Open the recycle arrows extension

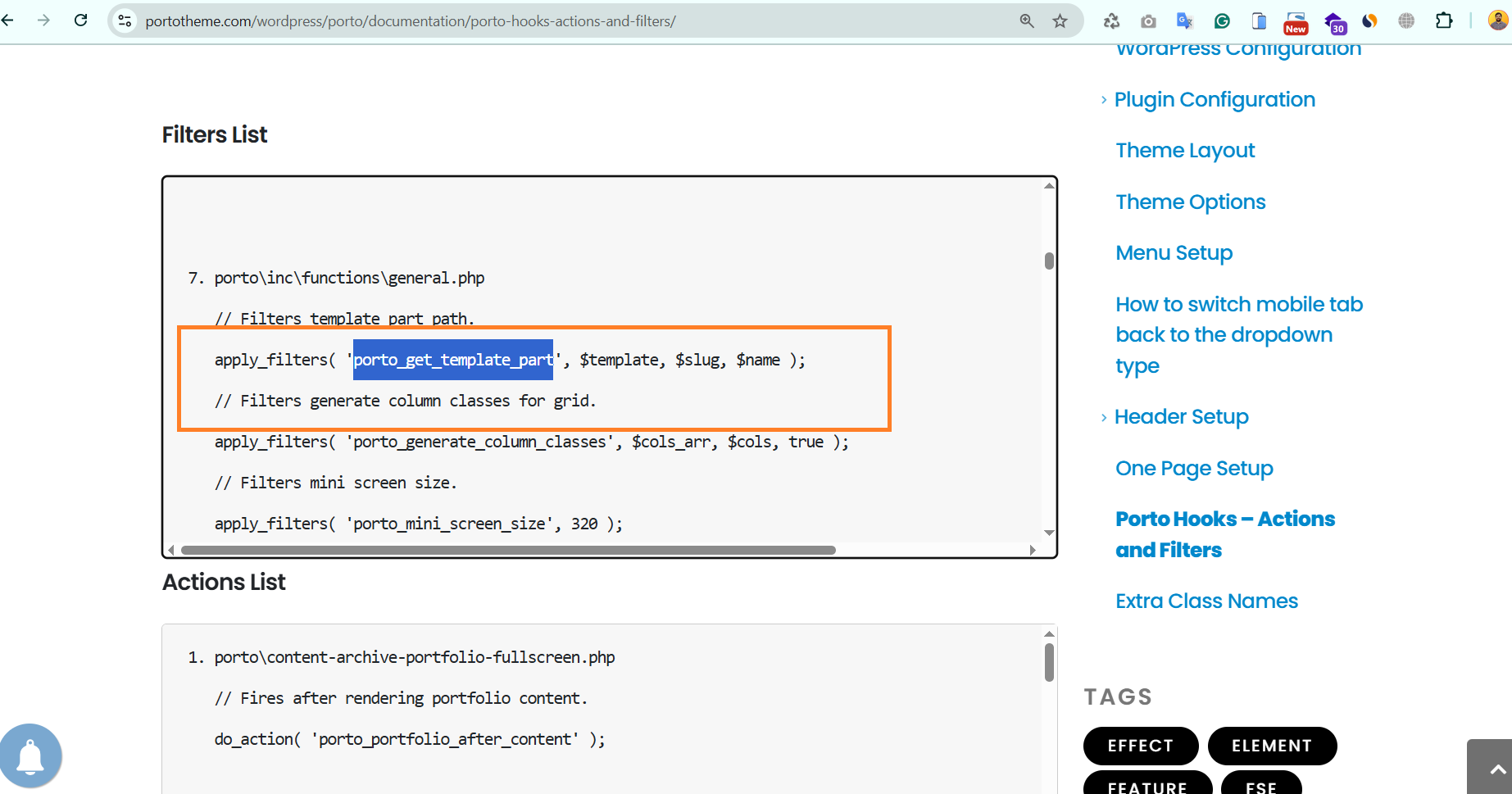[1111, 21]
